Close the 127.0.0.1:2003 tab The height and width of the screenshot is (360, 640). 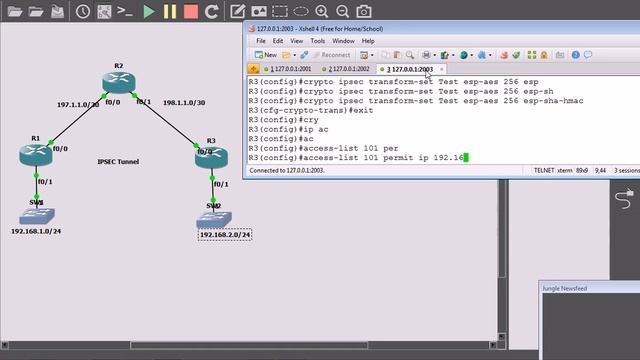pos(441,69)
